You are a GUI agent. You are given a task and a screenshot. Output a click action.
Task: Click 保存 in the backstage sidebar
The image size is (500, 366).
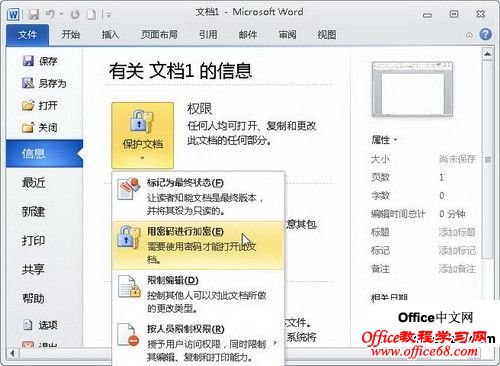pyautogui.click(x=40, y=61)
